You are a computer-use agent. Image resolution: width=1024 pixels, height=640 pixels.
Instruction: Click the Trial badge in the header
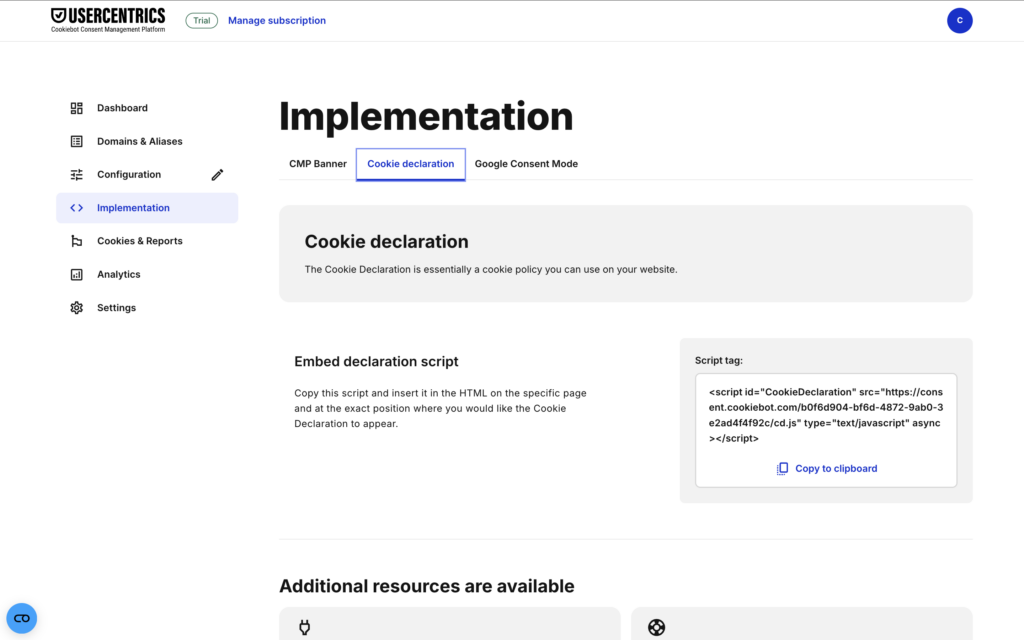201,20
